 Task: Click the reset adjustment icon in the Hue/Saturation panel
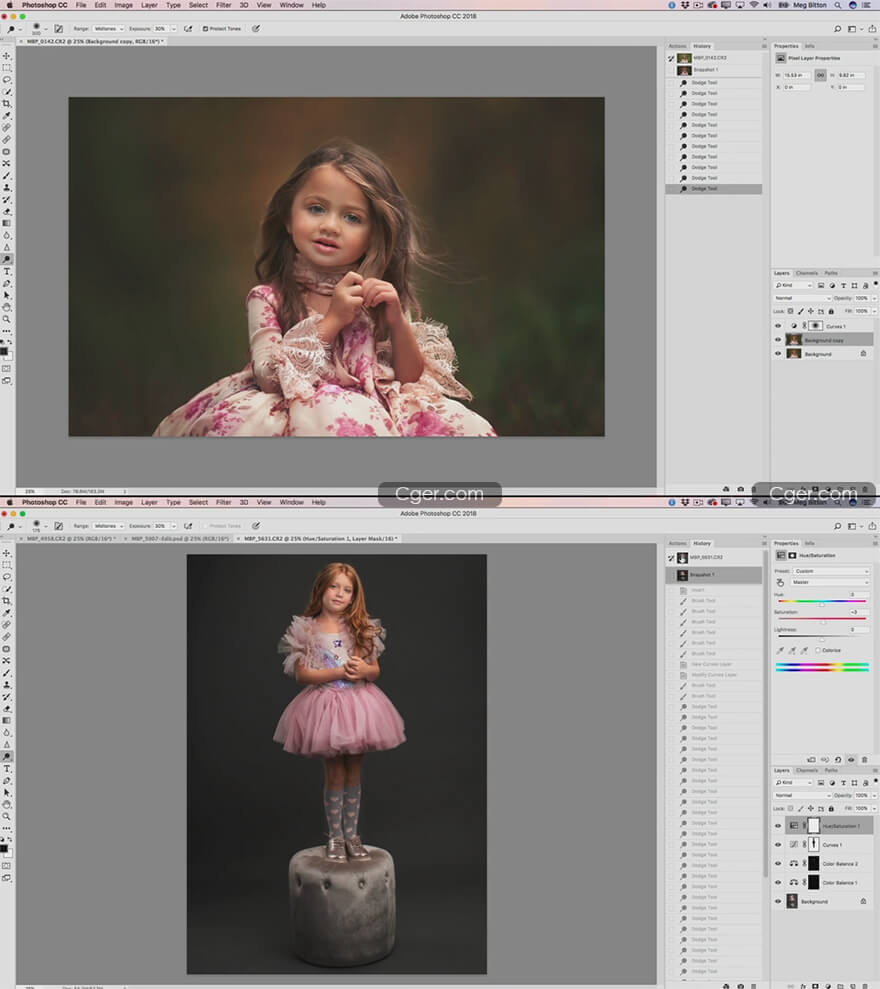837,759
